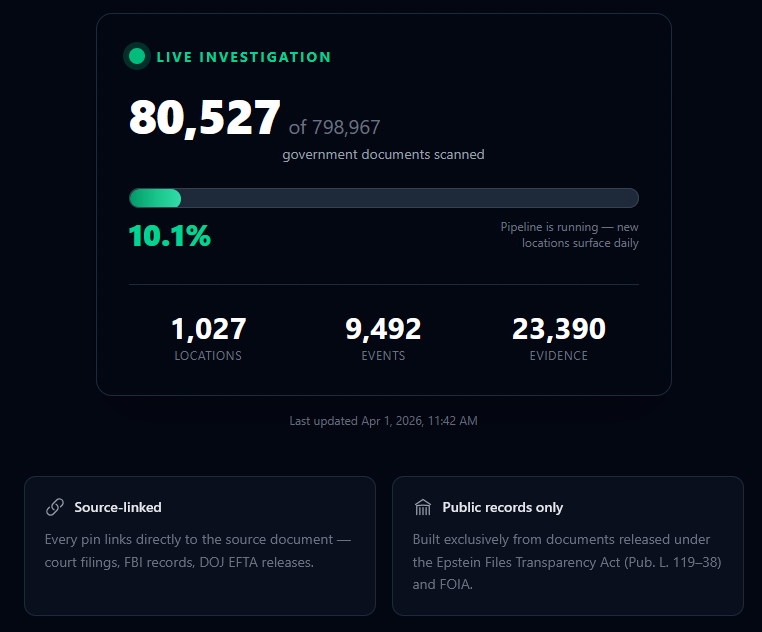
Task: Click the 'government documents scanned' label
Action: coord(383,155)
